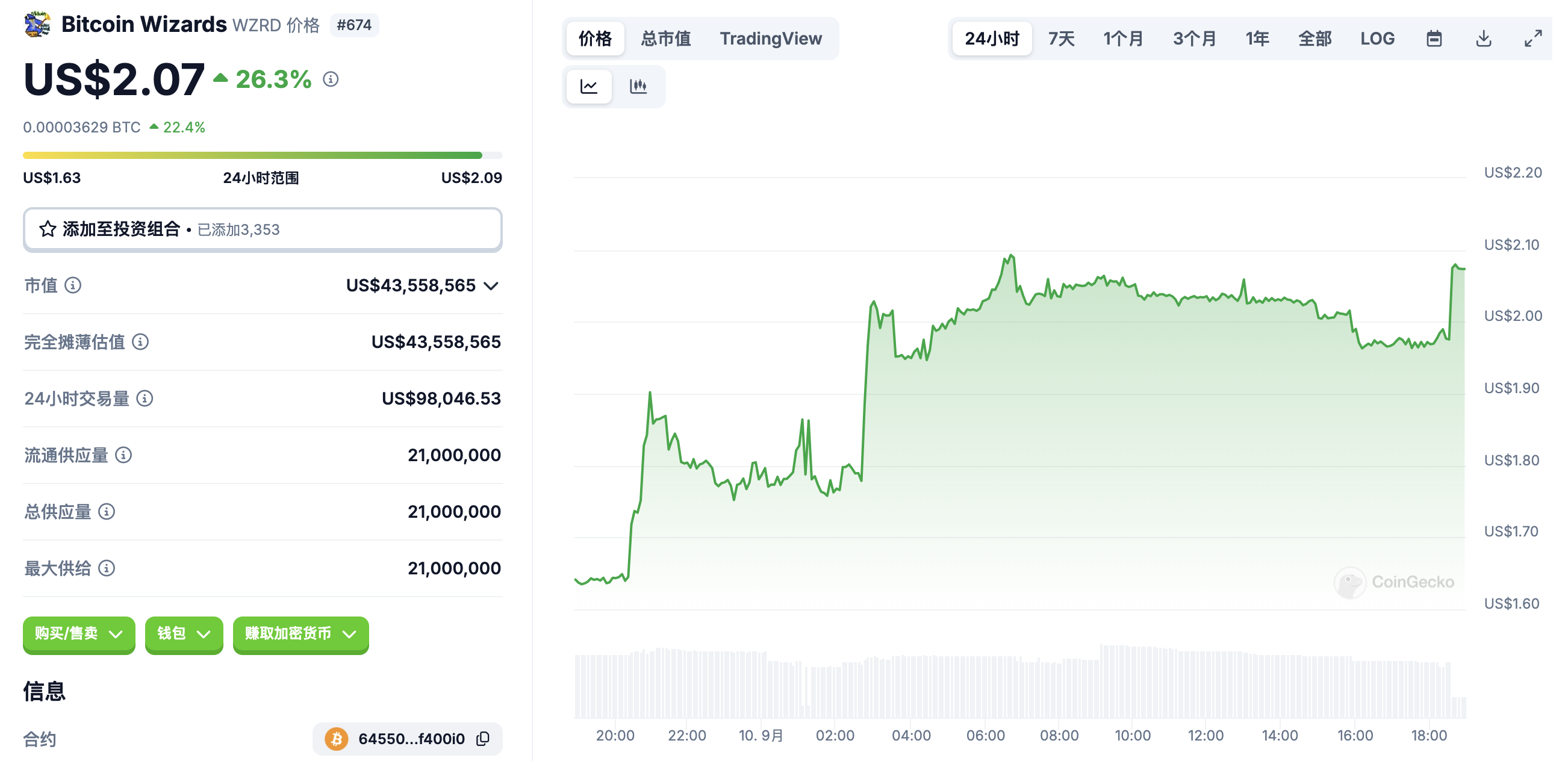Toggle LOG scale on the chart
1568x761 pixels.
[x=1377, y=39]
